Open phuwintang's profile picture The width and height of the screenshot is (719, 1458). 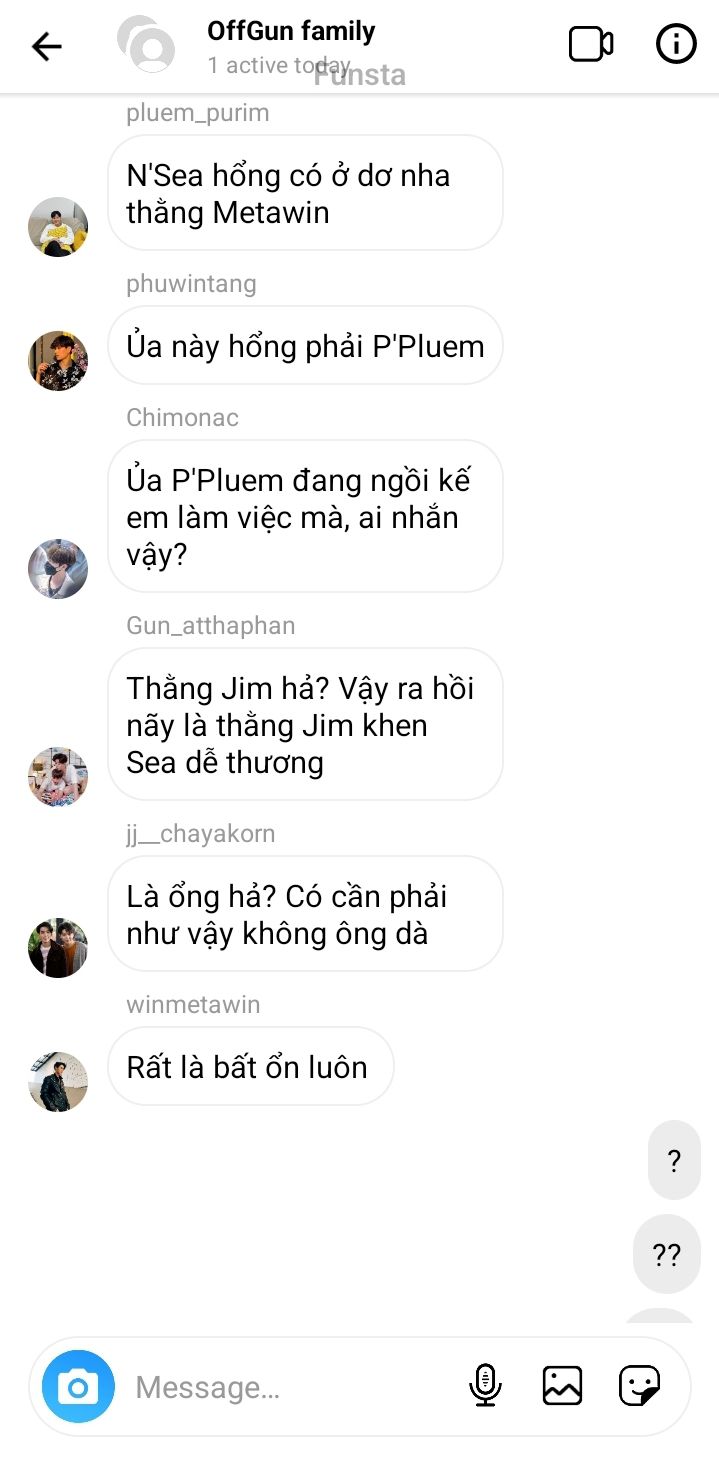click(58, 361)
